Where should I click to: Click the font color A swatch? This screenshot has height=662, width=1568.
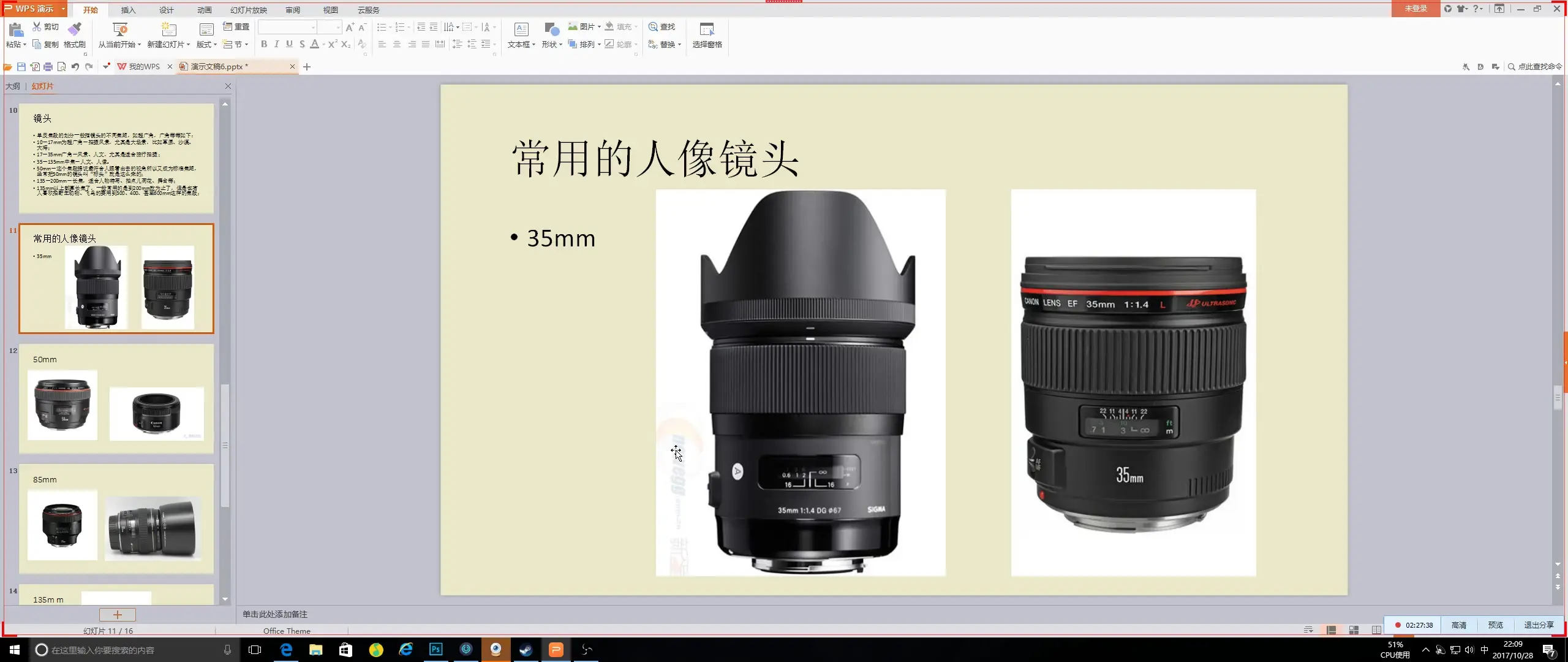[314, 44]
